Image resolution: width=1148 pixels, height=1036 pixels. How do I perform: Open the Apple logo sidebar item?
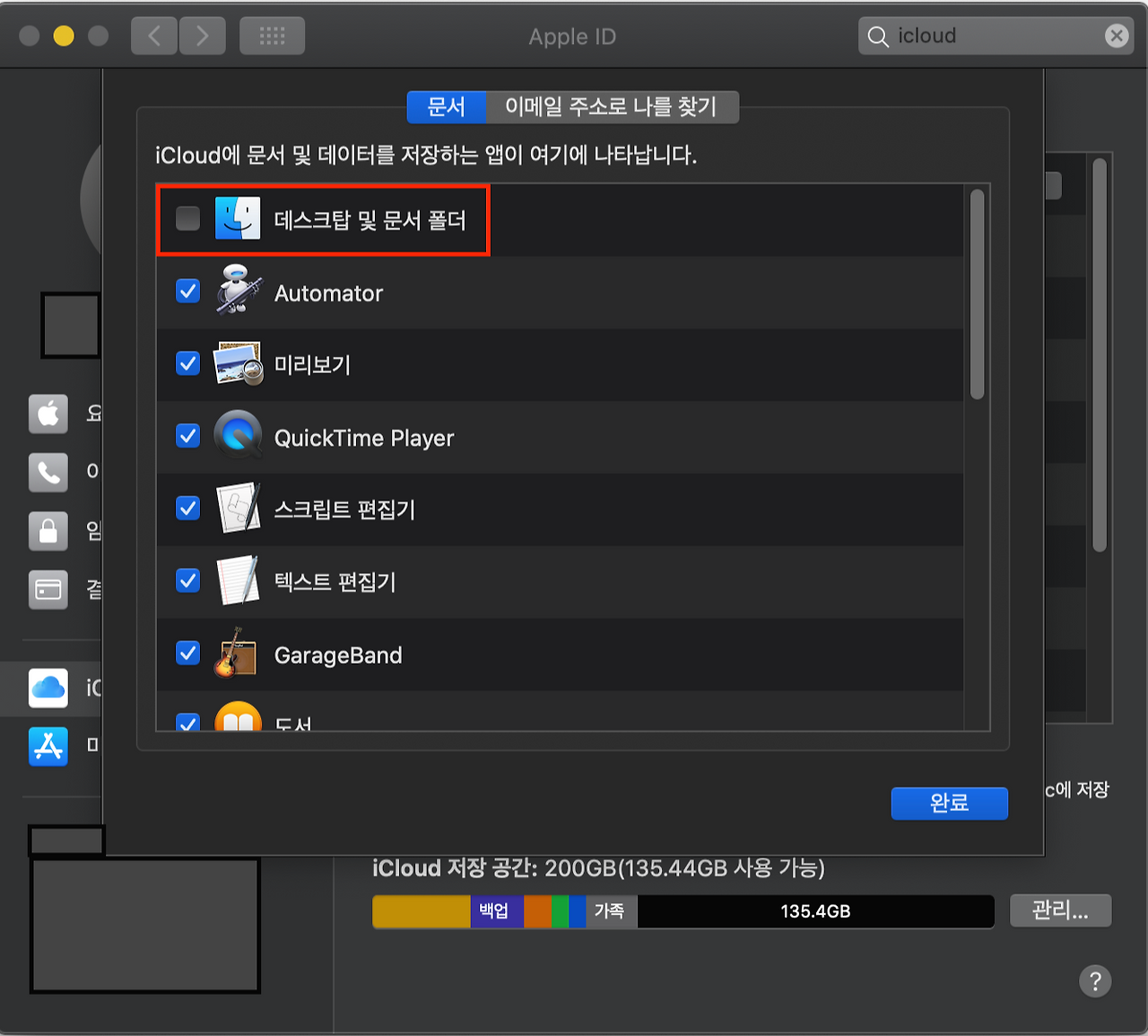tap(48, 414)
